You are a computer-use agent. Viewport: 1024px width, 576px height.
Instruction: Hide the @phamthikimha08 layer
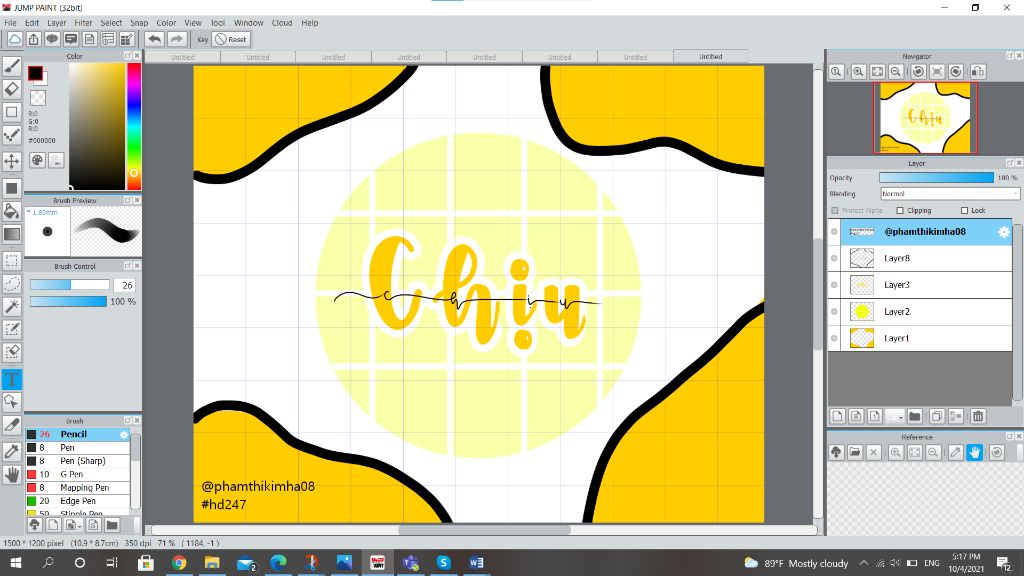(x=834, y=232)
